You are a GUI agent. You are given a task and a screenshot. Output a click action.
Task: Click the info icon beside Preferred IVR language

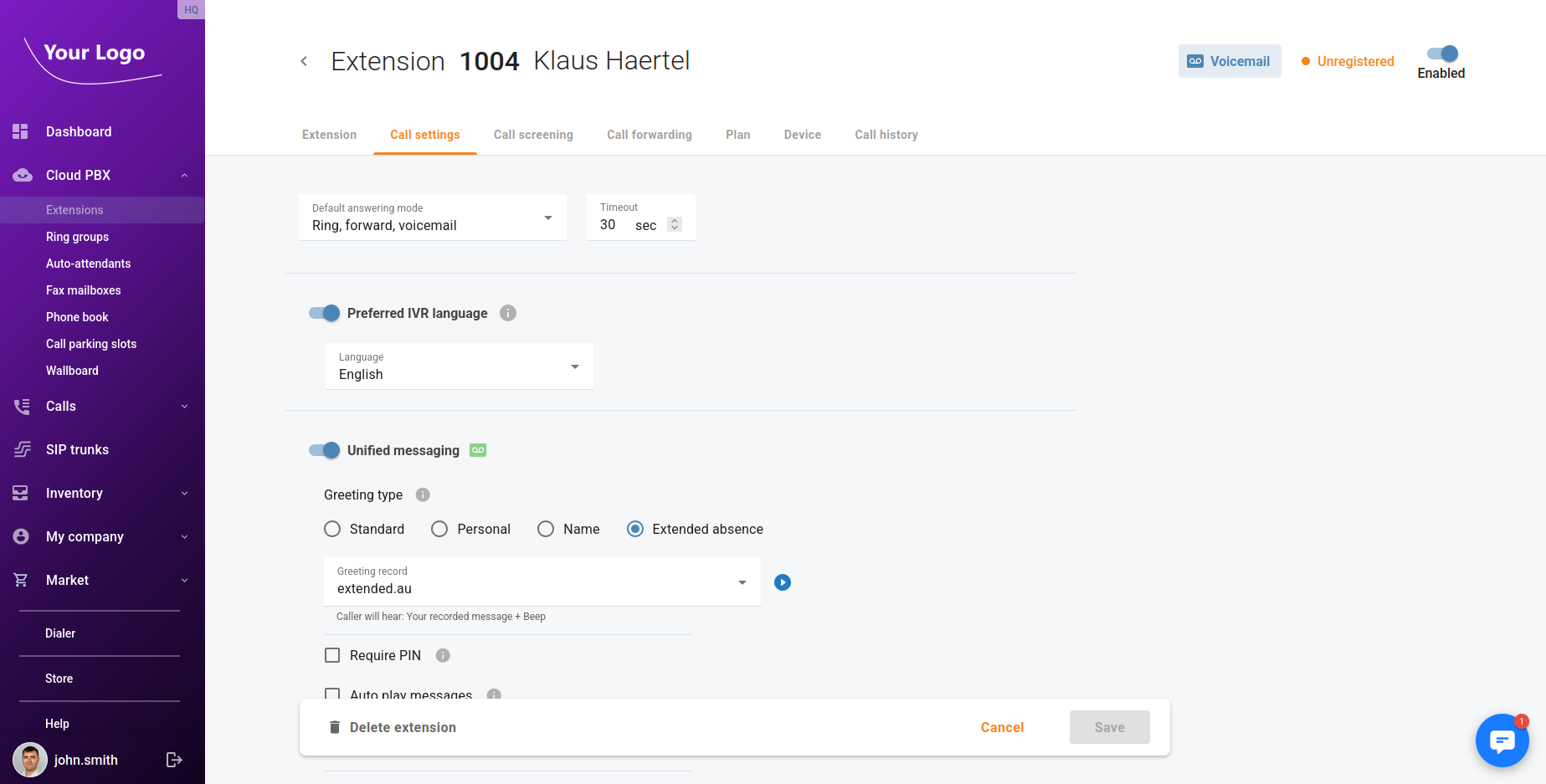tap(508, 313)
